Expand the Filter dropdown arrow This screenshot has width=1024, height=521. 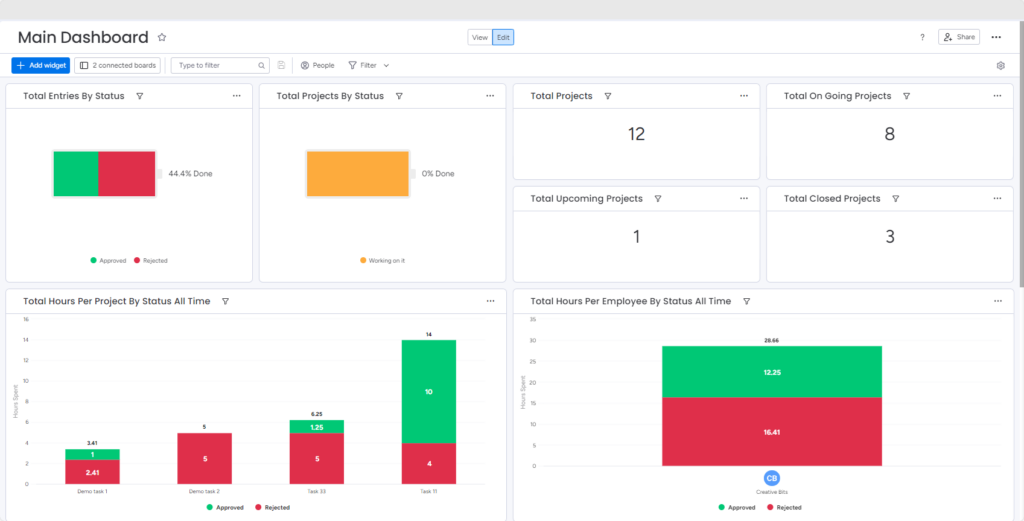coord(386,65)
